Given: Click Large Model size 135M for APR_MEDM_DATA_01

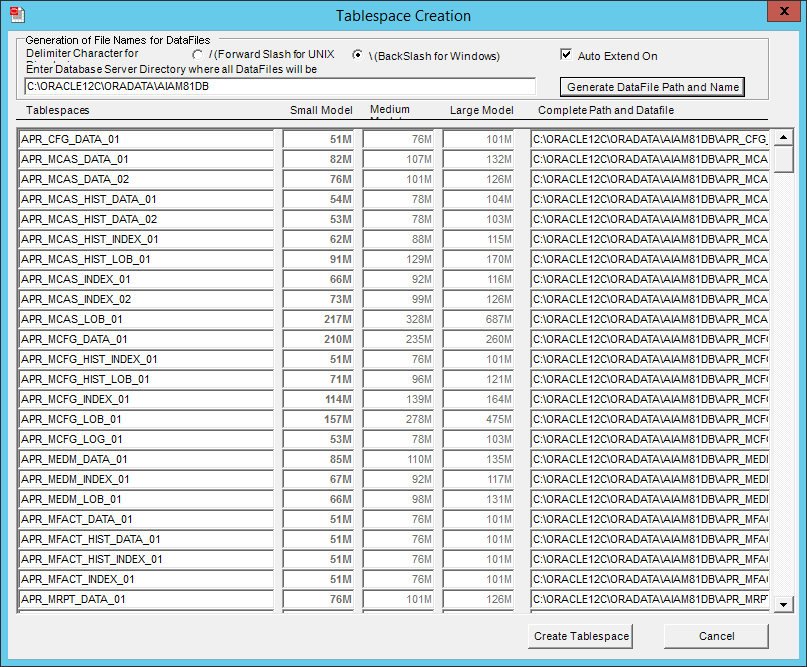Looking at the screenshot, I should [x=478, y=460].
